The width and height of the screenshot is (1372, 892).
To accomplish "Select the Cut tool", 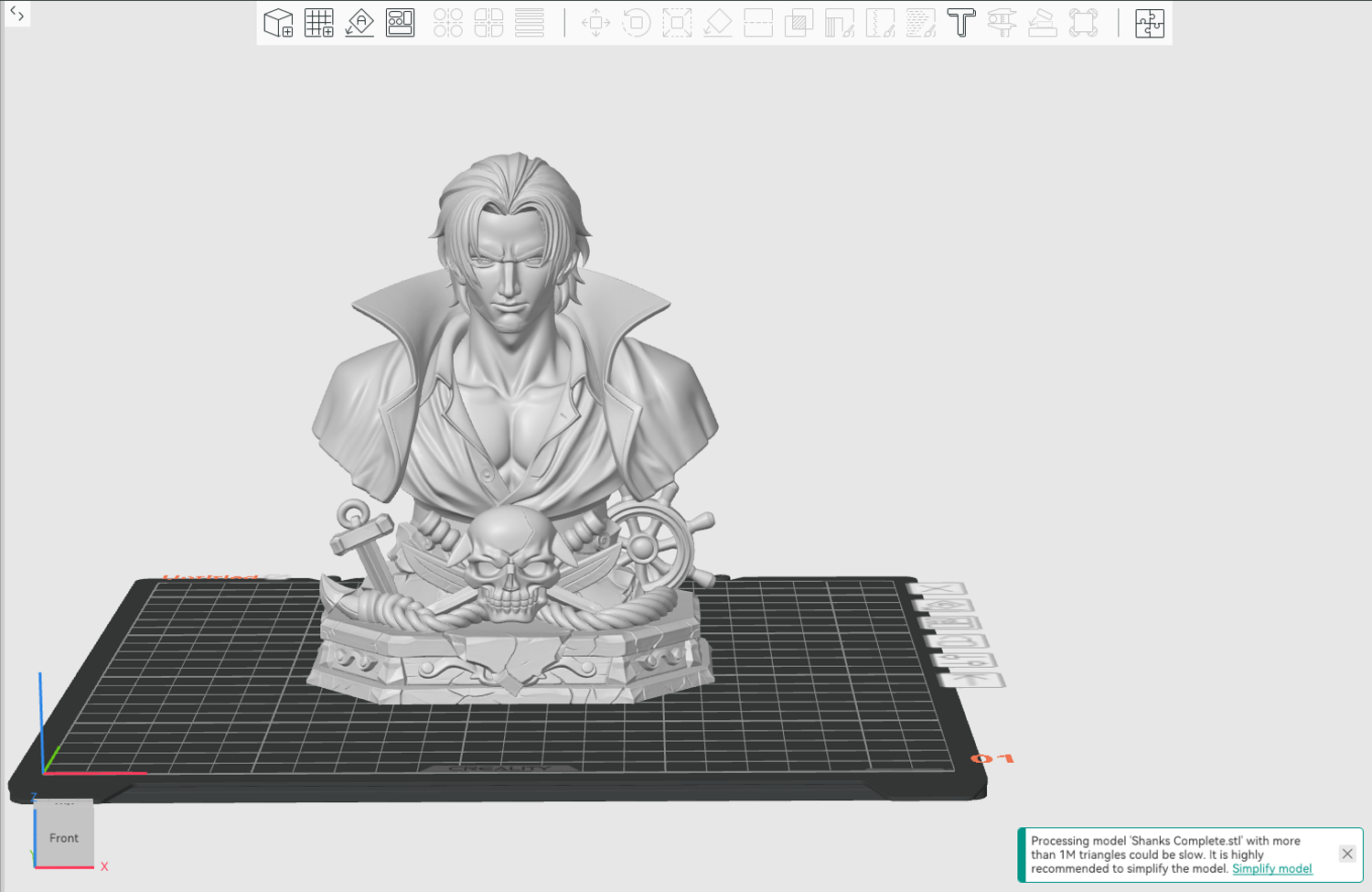I will [x=758, y=23].
